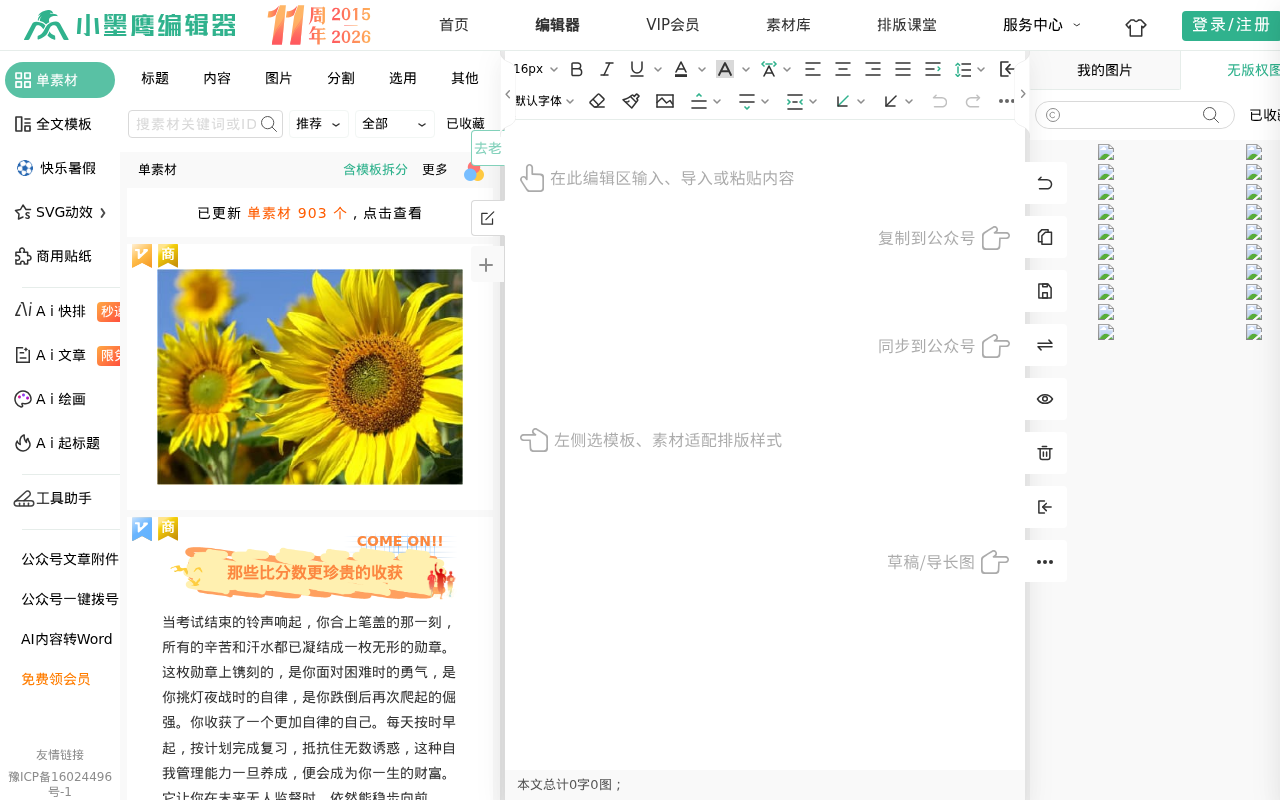Go to VIP会员 in top navigation

[x=673, y=25]
